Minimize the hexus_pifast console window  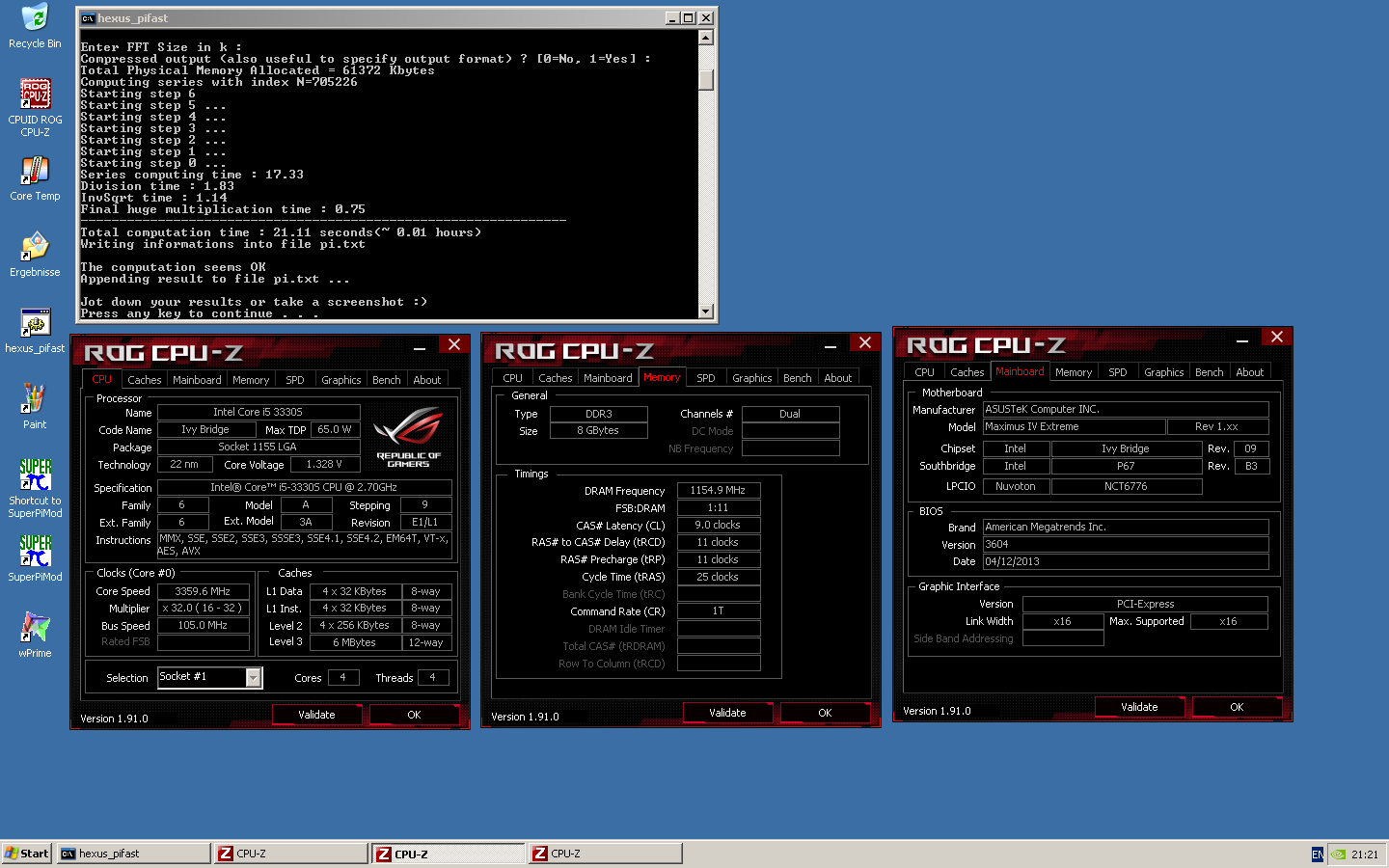coord(672,18)
